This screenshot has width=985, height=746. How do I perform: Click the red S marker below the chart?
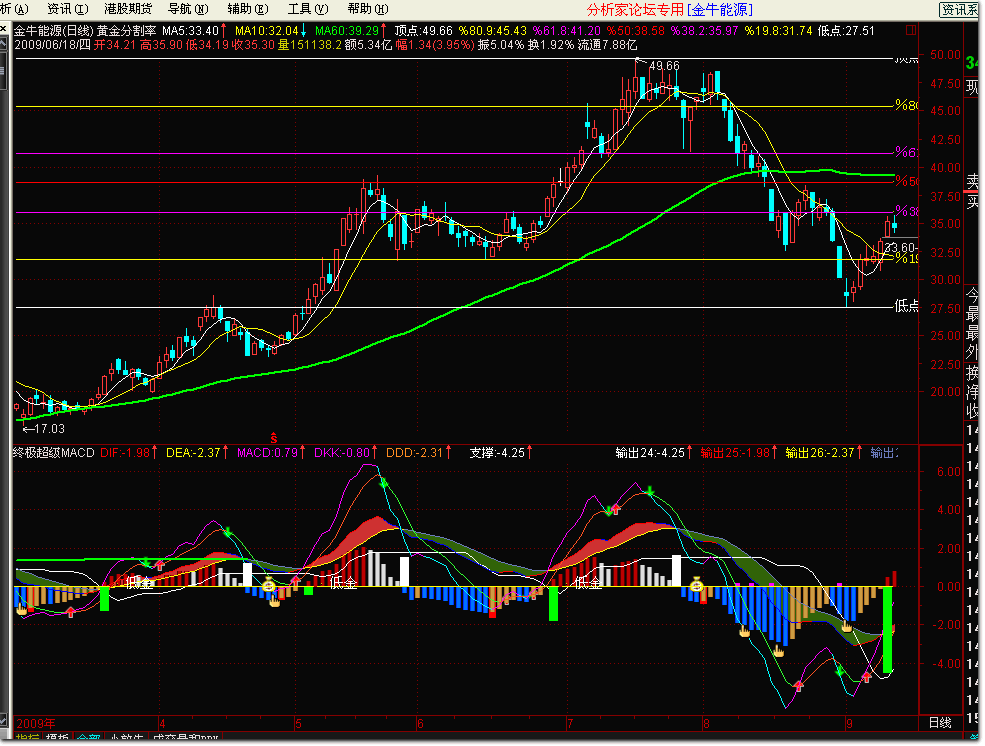pos(274,438)
